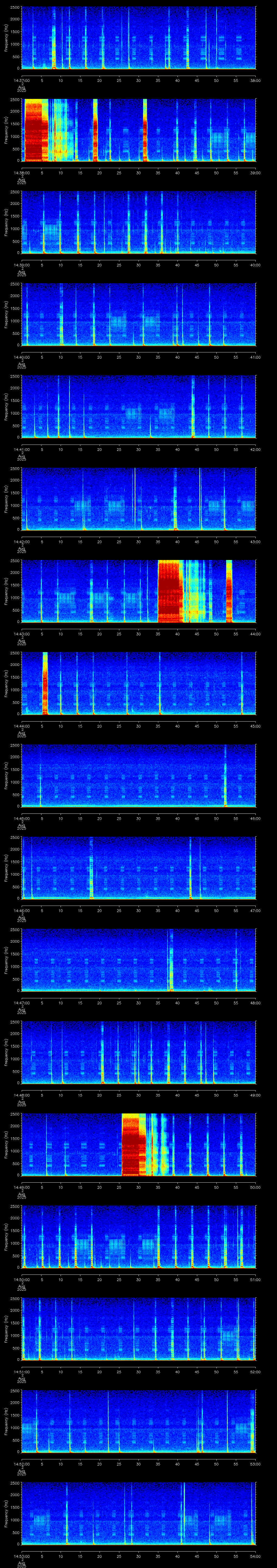Image resolution: width=277 pixels, height=1568 pixels.
Task: Click the 14:41:00 start time label
Action: [21, 449]
